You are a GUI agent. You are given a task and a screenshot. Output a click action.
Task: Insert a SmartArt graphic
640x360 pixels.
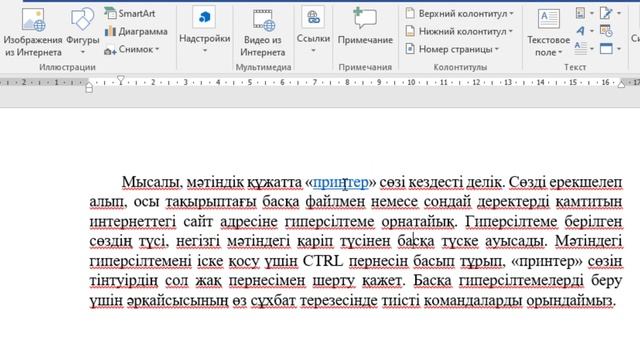[130, 13]
